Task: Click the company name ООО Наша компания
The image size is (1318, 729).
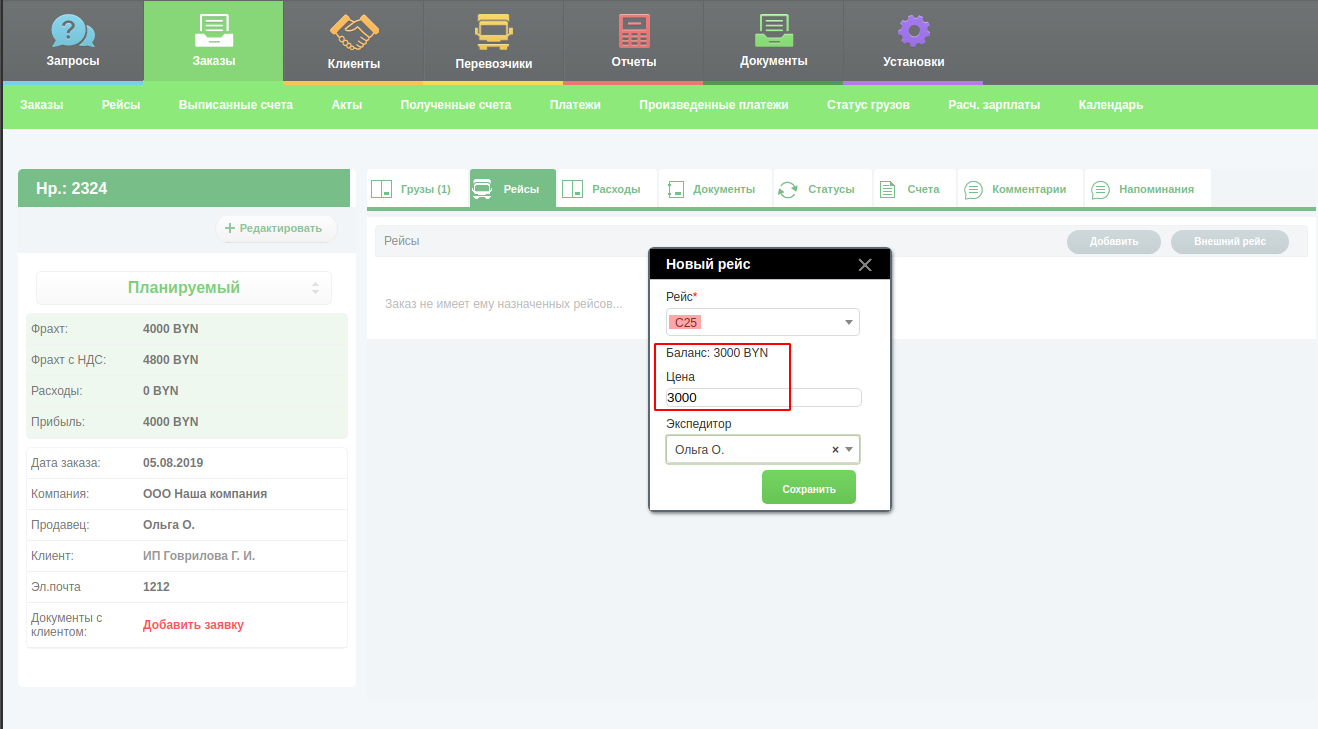Action: (205, 494)
